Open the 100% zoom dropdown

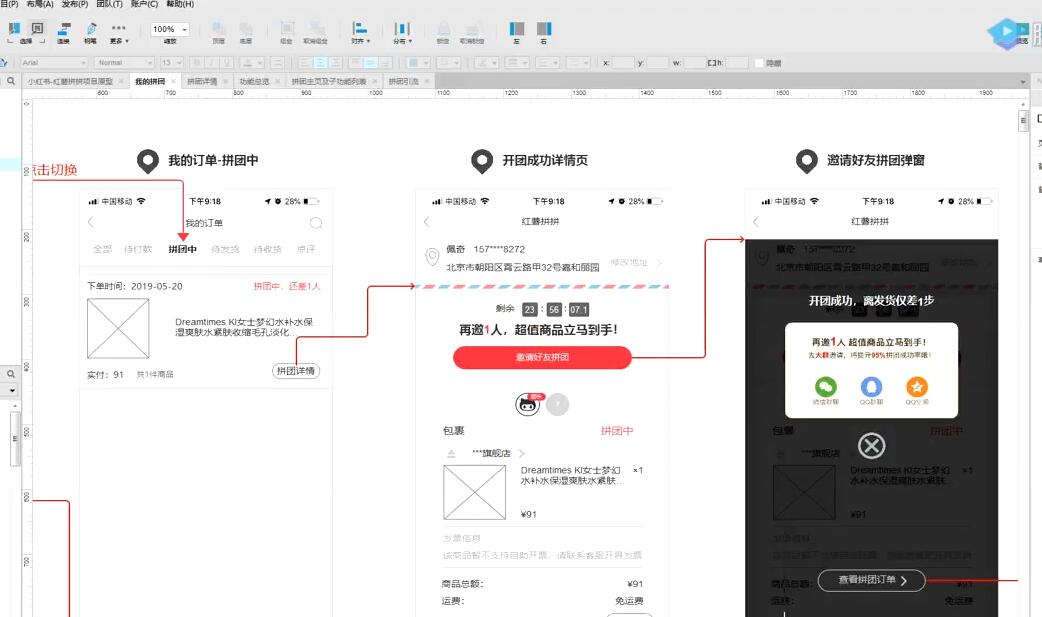(170, 29)
